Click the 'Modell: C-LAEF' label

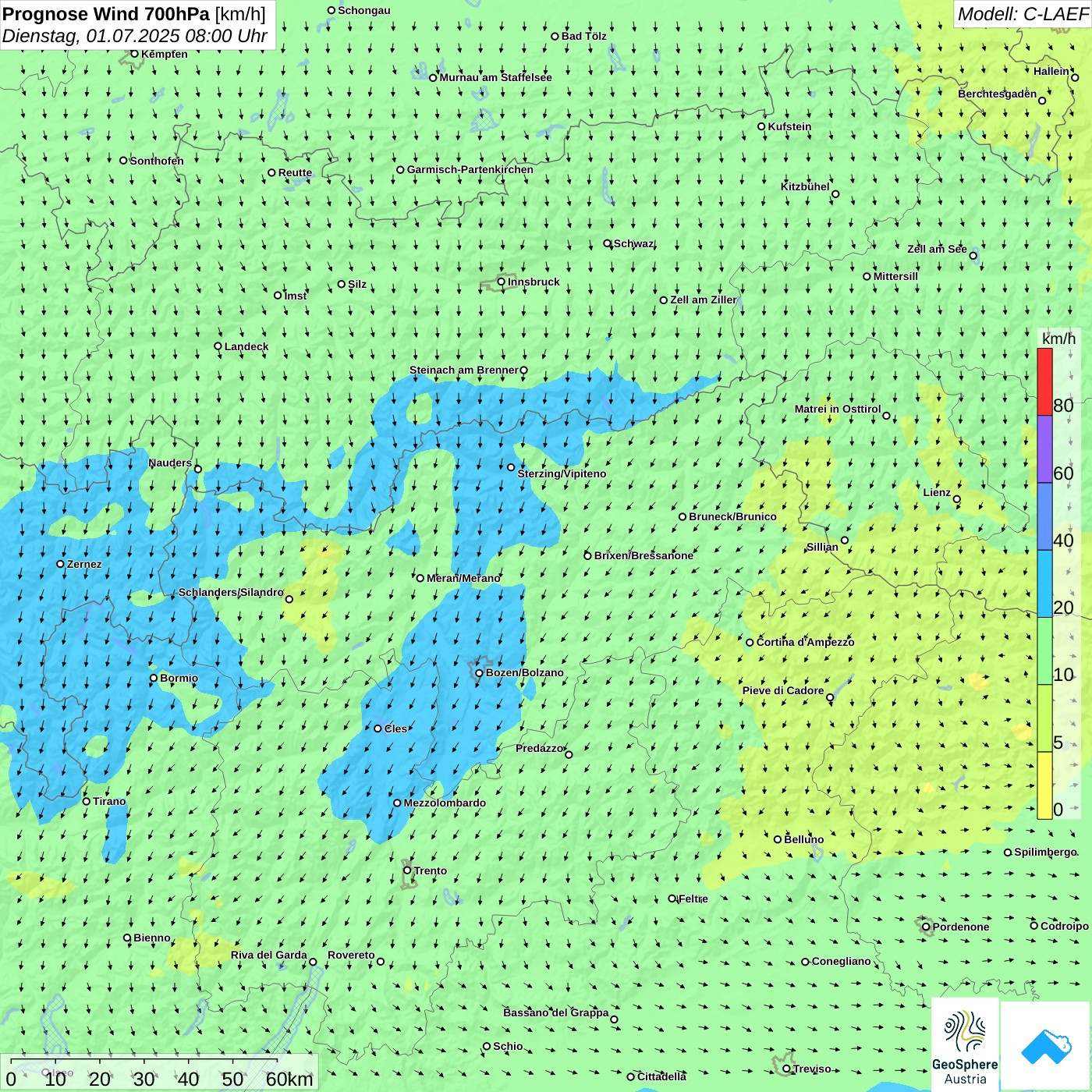(x=1023, y=14)
